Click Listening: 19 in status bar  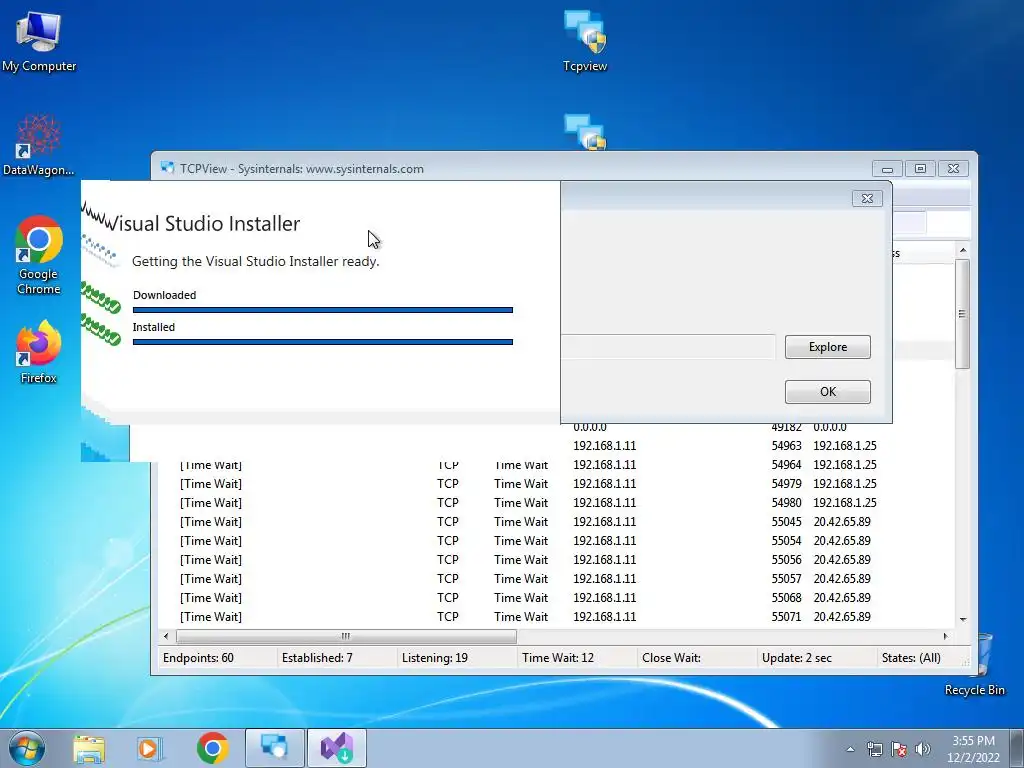(434, 658)
